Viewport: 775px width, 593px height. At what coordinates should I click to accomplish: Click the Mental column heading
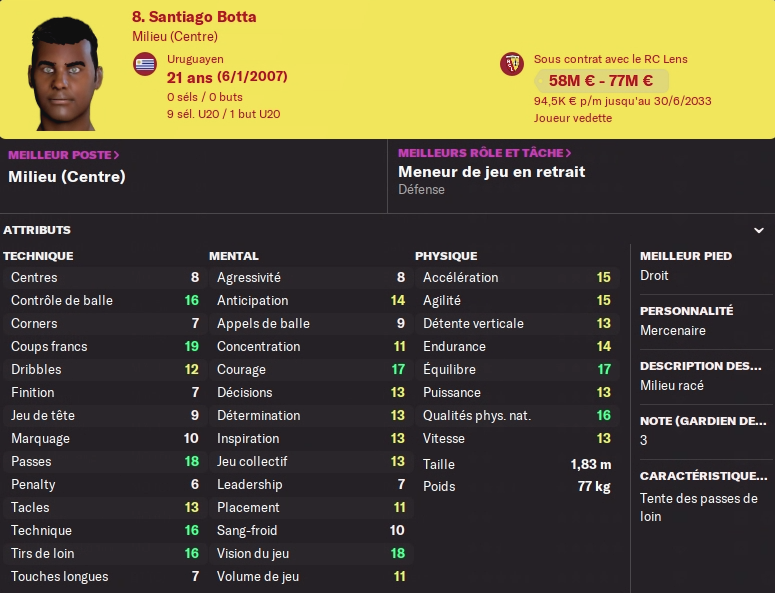coord(234,256)
